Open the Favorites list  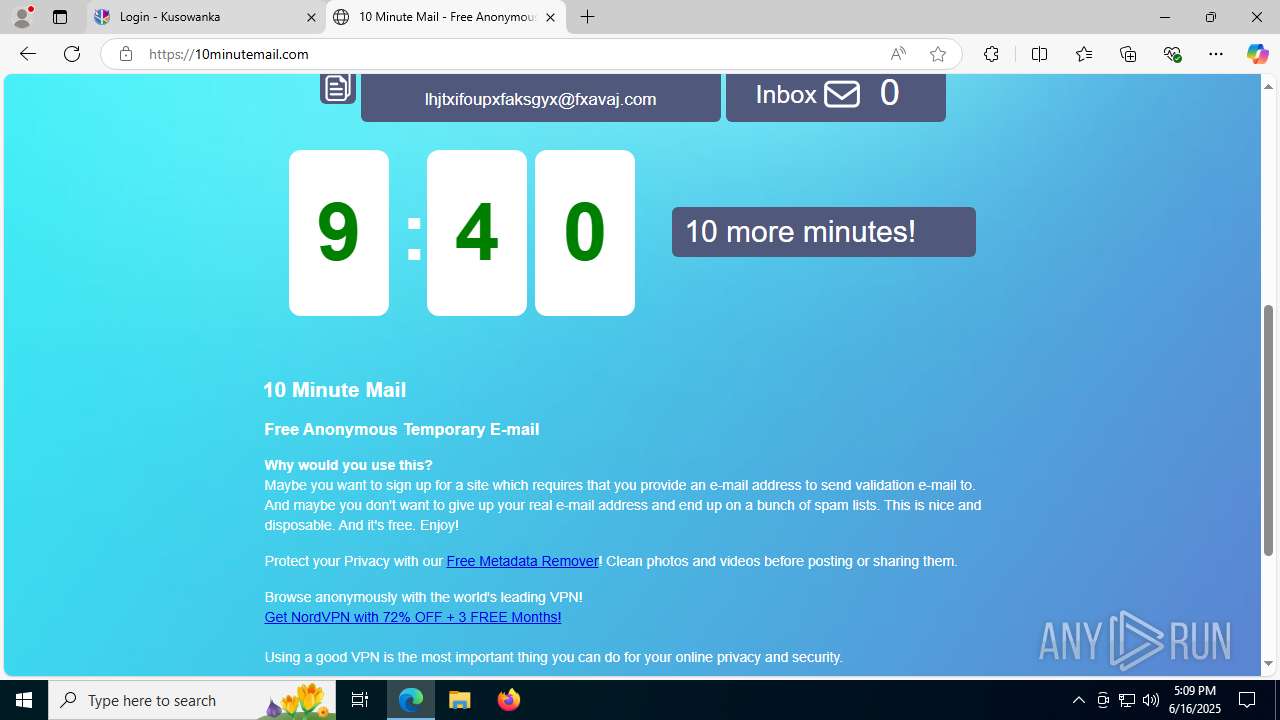point(1084,54)
